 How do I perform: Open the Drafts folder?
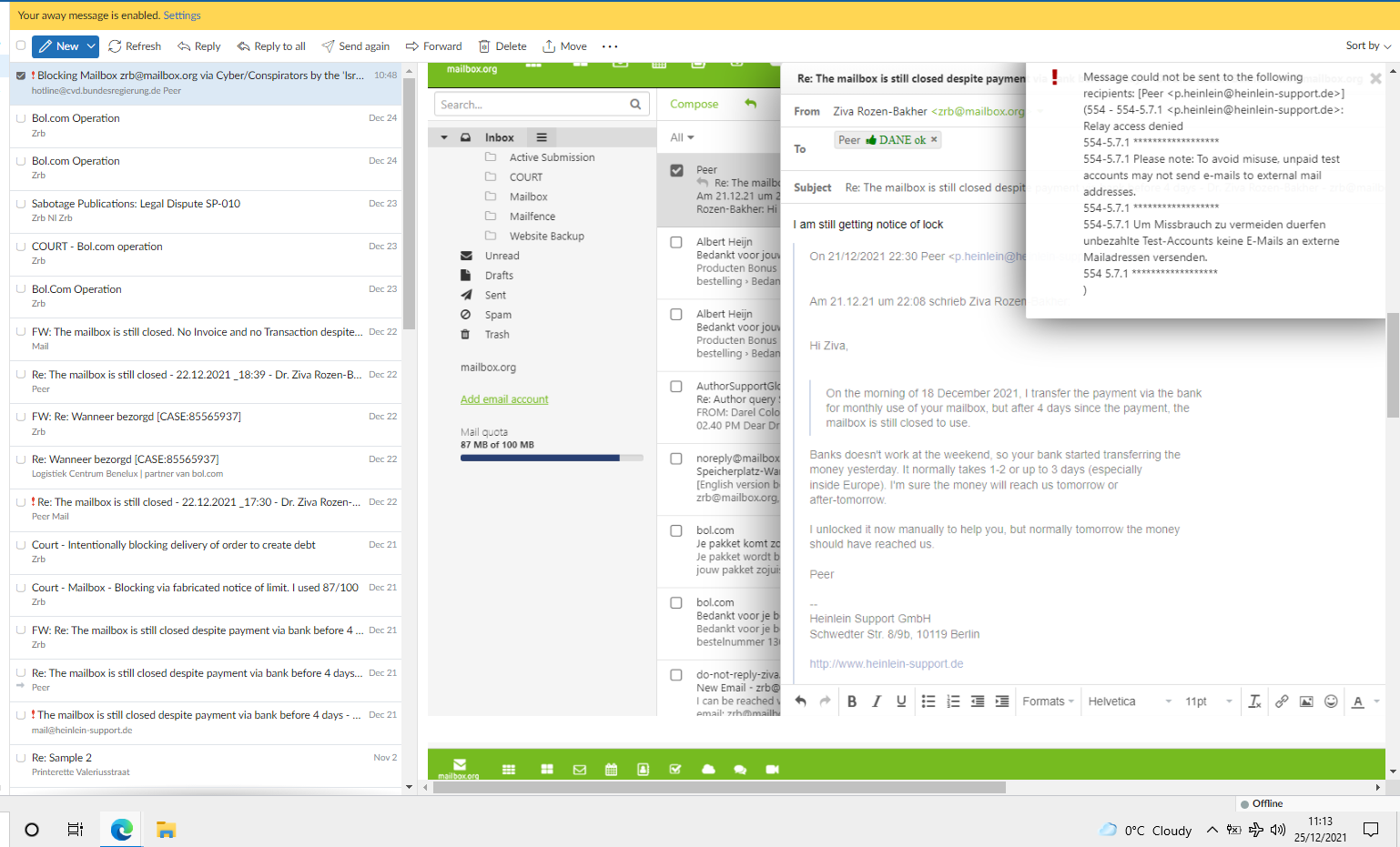coord(499,276)
